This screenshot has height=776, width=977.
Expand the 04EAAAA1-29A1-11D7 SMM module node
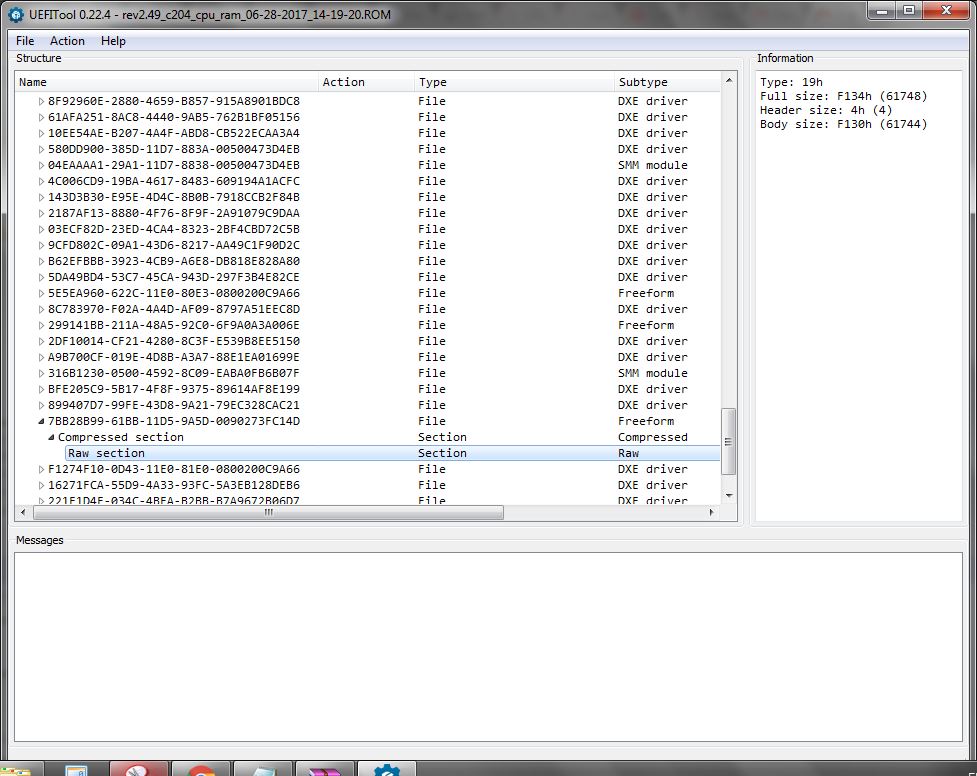[41, 165]
